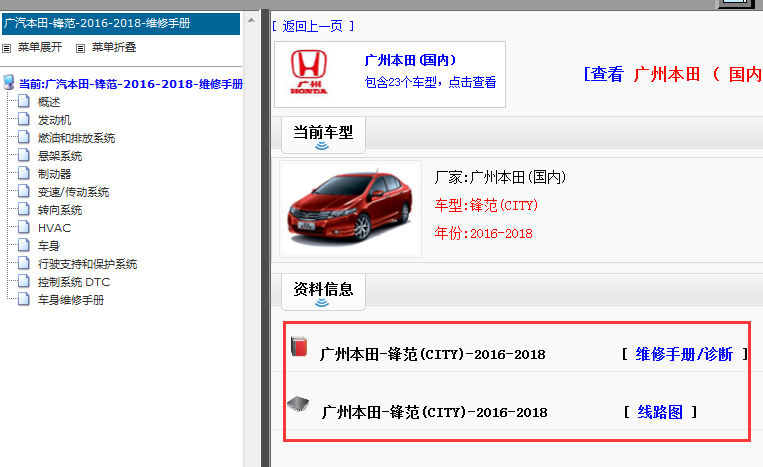Select the 资料信息 tab header
The width and height of the screenshot is (763, 467).
[323, 292]
